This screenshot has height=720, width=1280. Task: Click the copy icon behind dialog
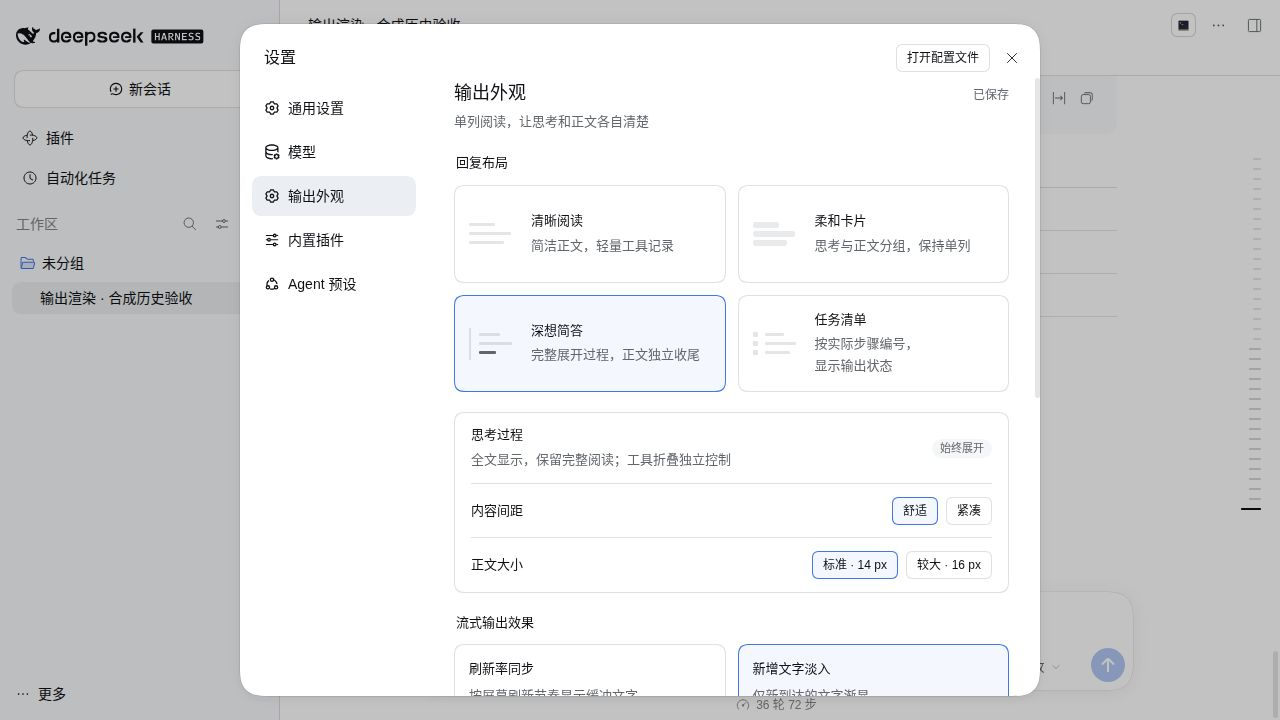click(1087, 98)
